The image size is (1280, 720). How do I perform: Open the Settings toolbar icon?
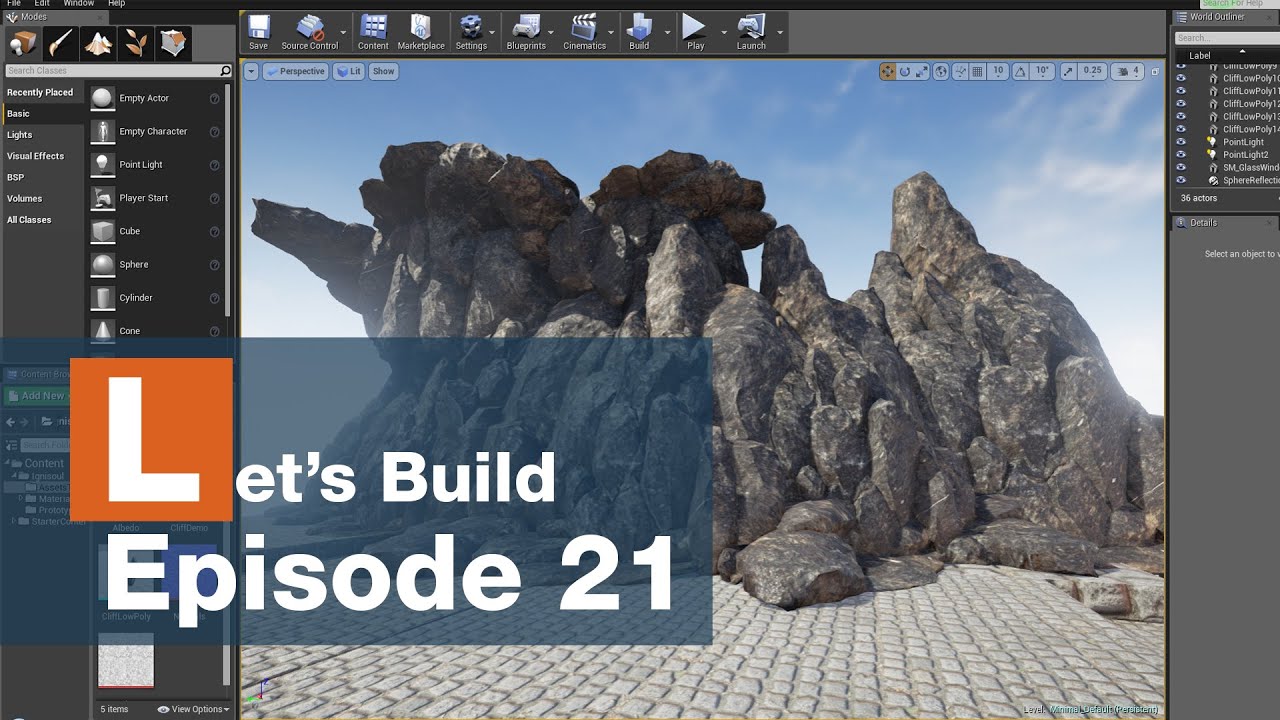[471, 32]
